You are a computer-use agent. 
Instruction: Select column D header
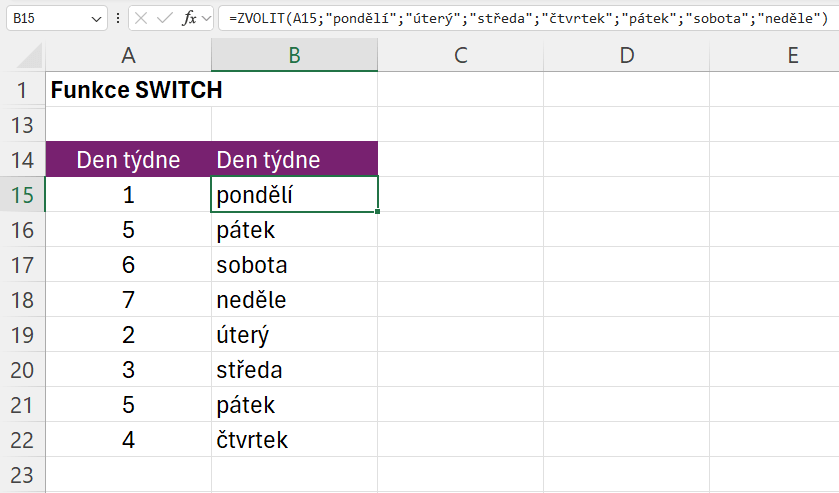[x=626, y=56]
